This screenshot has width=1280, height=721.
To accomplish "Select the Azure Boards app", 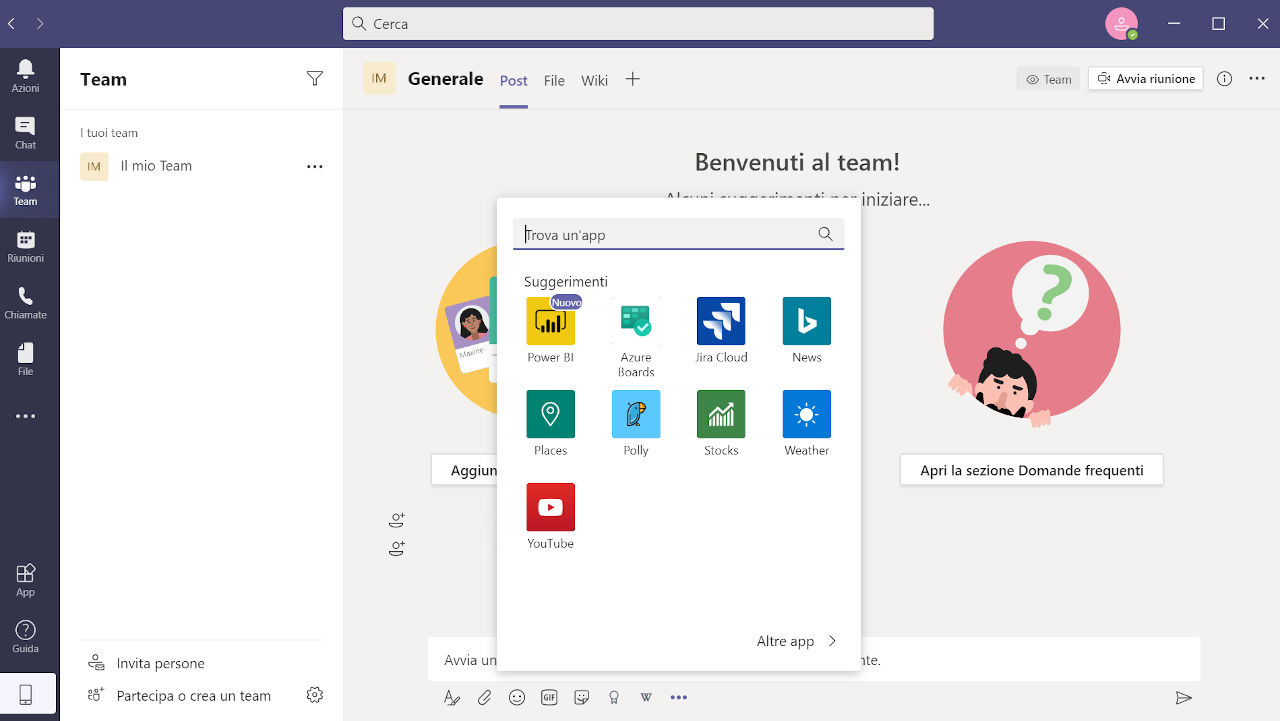I will click(x=636, y=338).
